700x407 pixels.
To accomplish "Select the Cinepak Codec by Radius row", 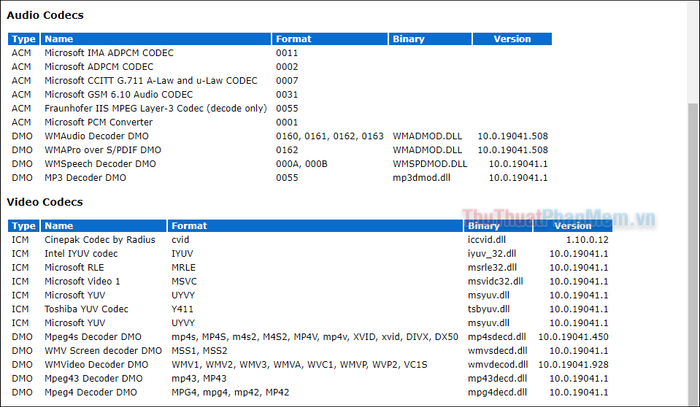I will pos(310,240).
